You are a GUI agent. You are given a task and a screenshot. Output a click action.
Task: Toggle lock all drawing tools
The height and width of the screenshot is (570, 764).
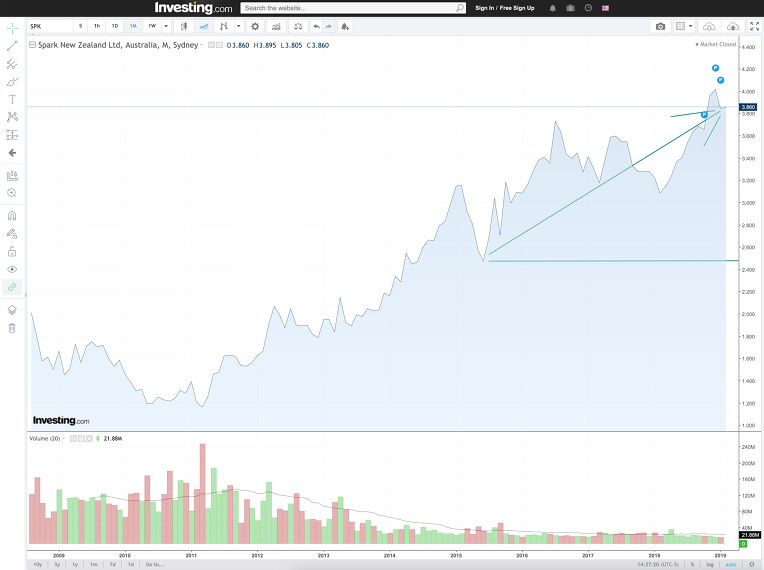point(12,251)
